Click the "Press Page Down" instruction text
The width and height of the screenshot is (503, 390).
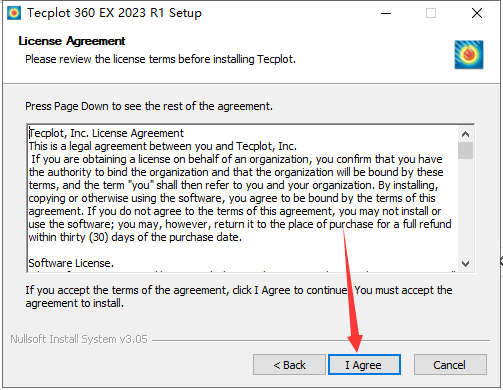149,106
